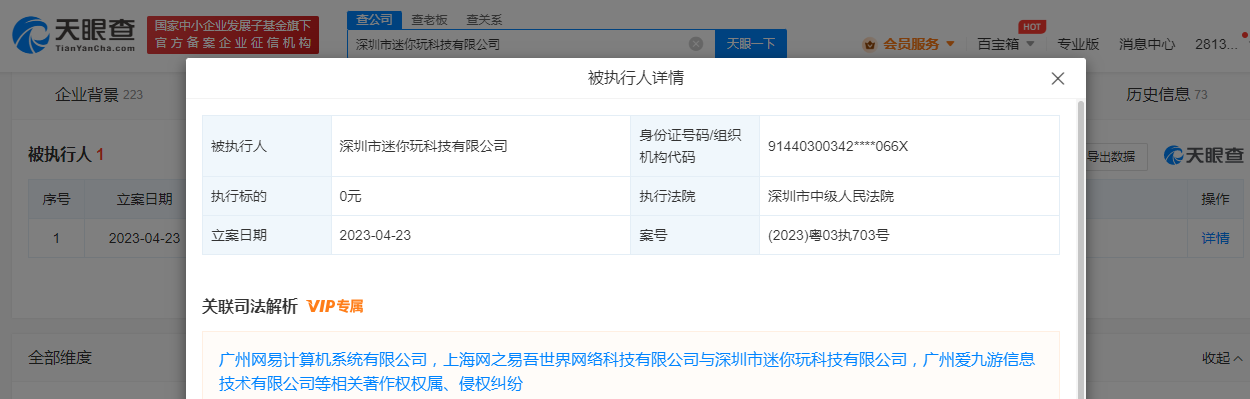Click the 全部维度 label
This screenshot has height=399, width=1250.
[60, 358]
